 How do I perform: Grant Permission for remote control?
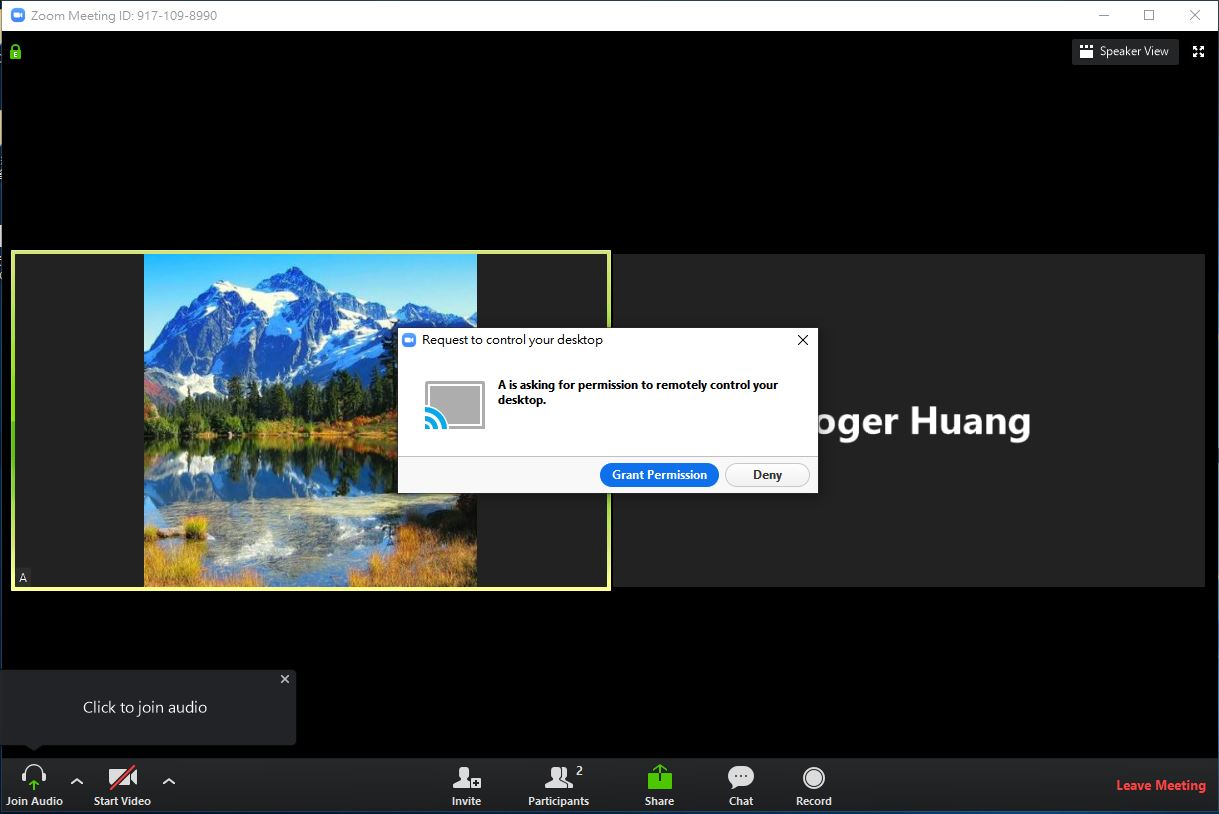[659, 475]
